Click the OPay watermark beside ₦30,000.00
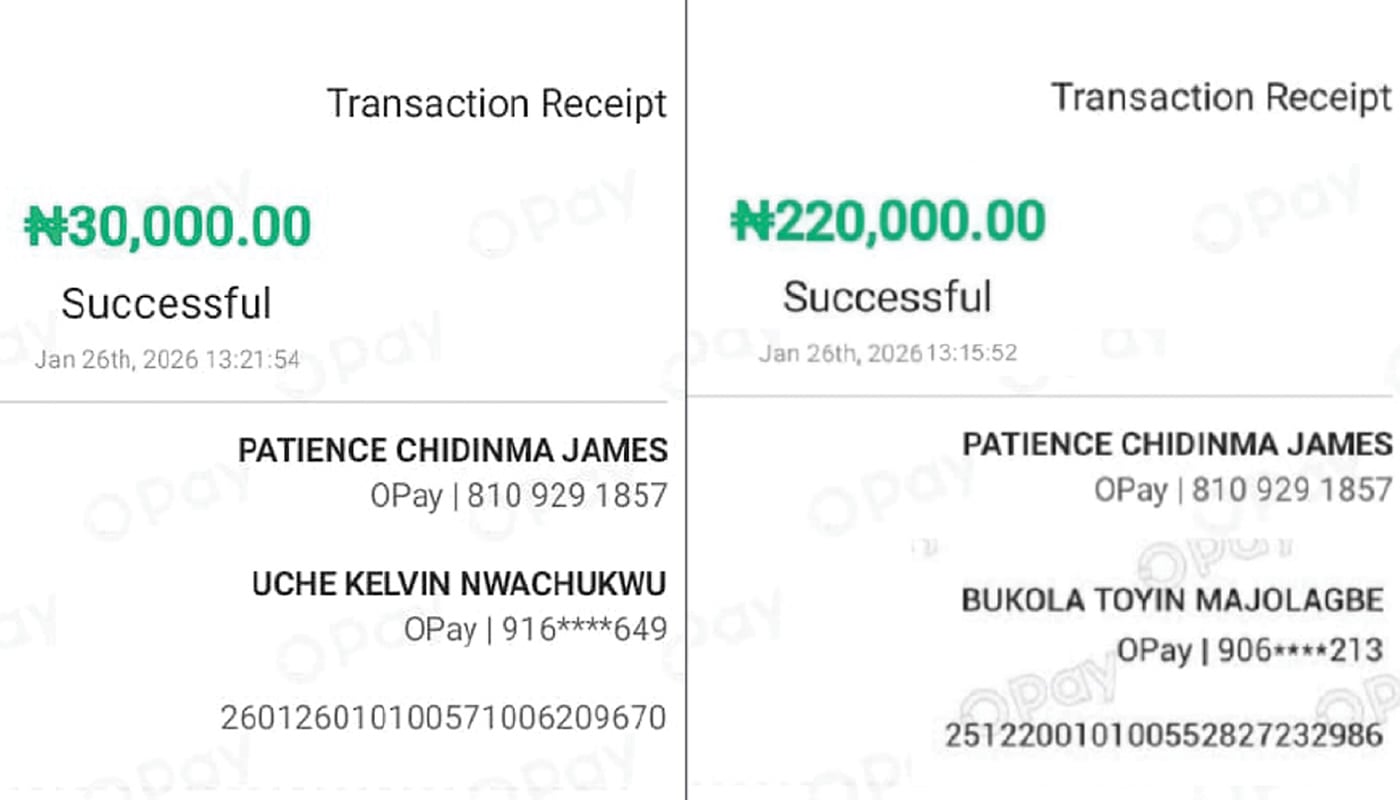 pos(552,213)
